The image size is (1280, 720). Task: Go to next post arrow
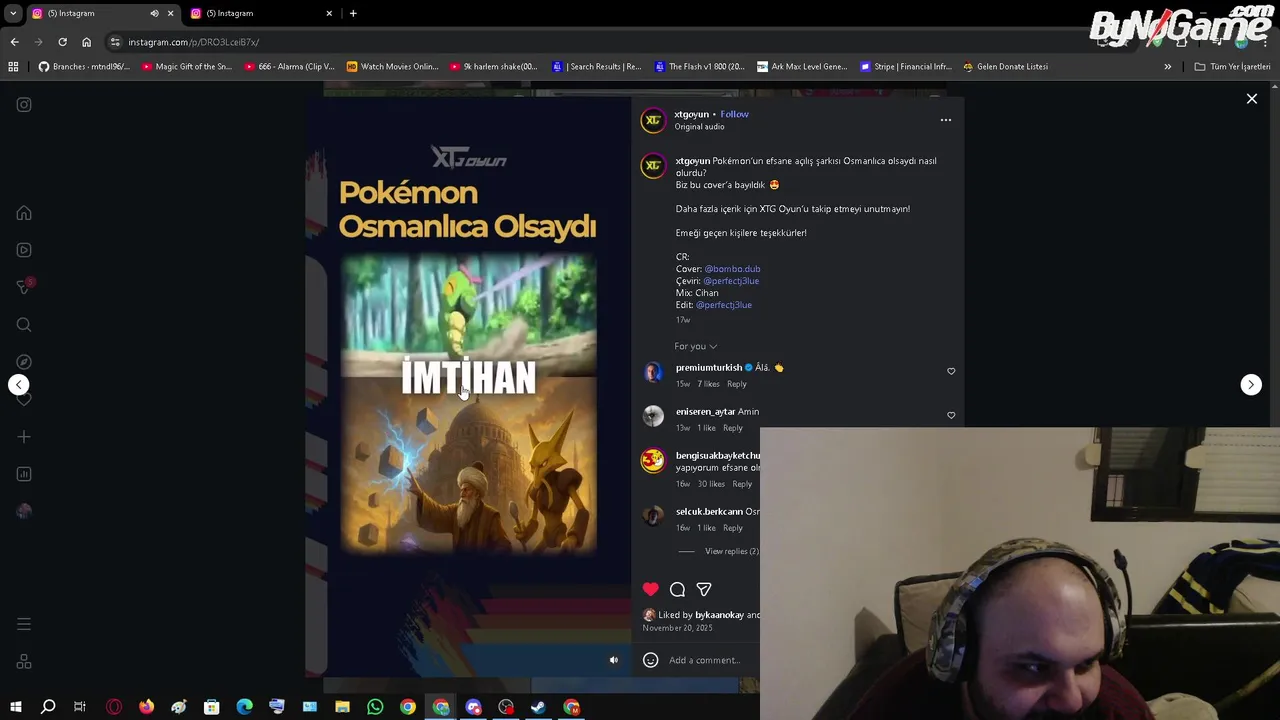1251,385
